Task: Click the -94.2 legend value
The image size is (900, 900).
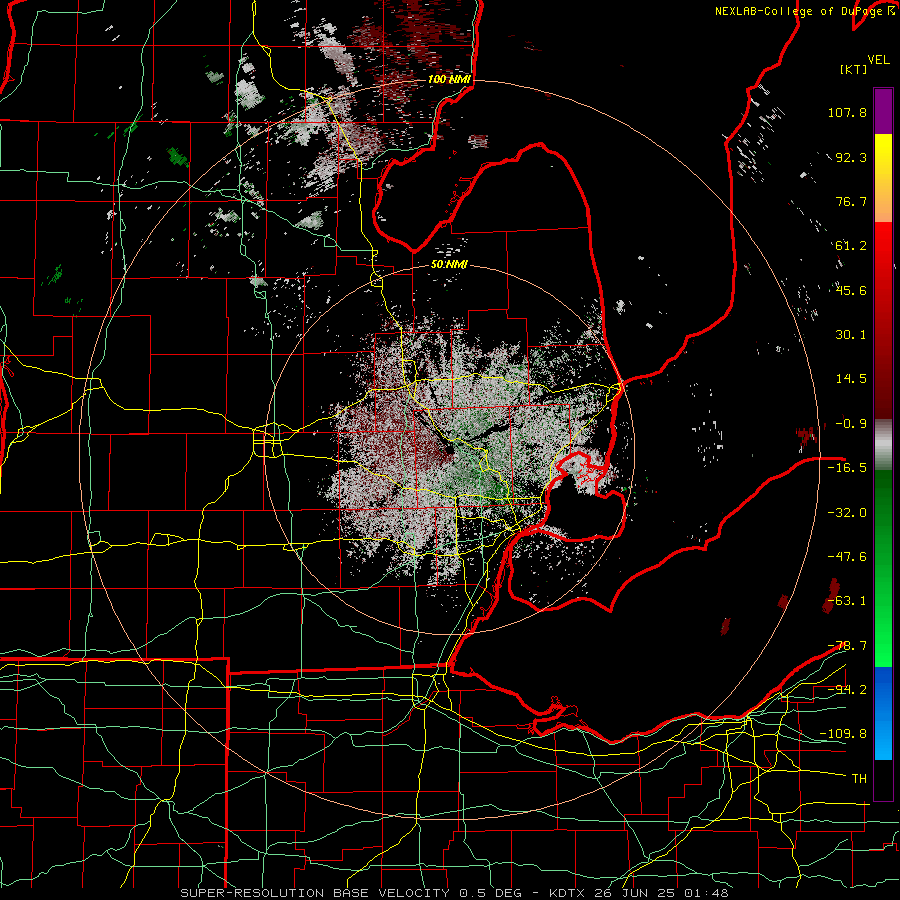Action: click(x=847, y=689)
